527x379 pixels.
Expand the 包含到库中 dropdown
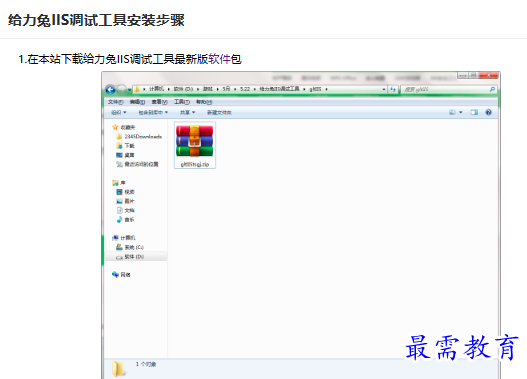point(153,112)
